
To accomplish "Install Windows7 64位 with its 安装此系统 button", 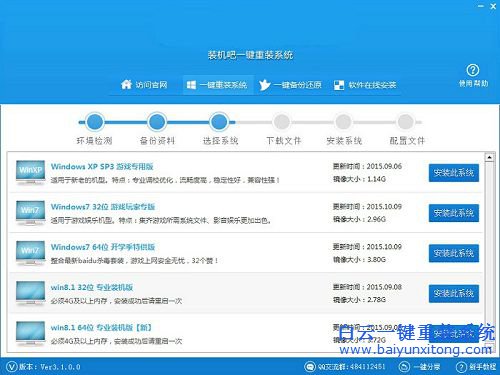I will click(454, 253).
